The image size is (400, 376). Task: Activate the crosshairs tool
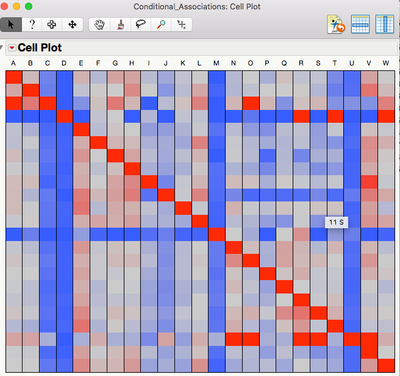pos(182,25)
